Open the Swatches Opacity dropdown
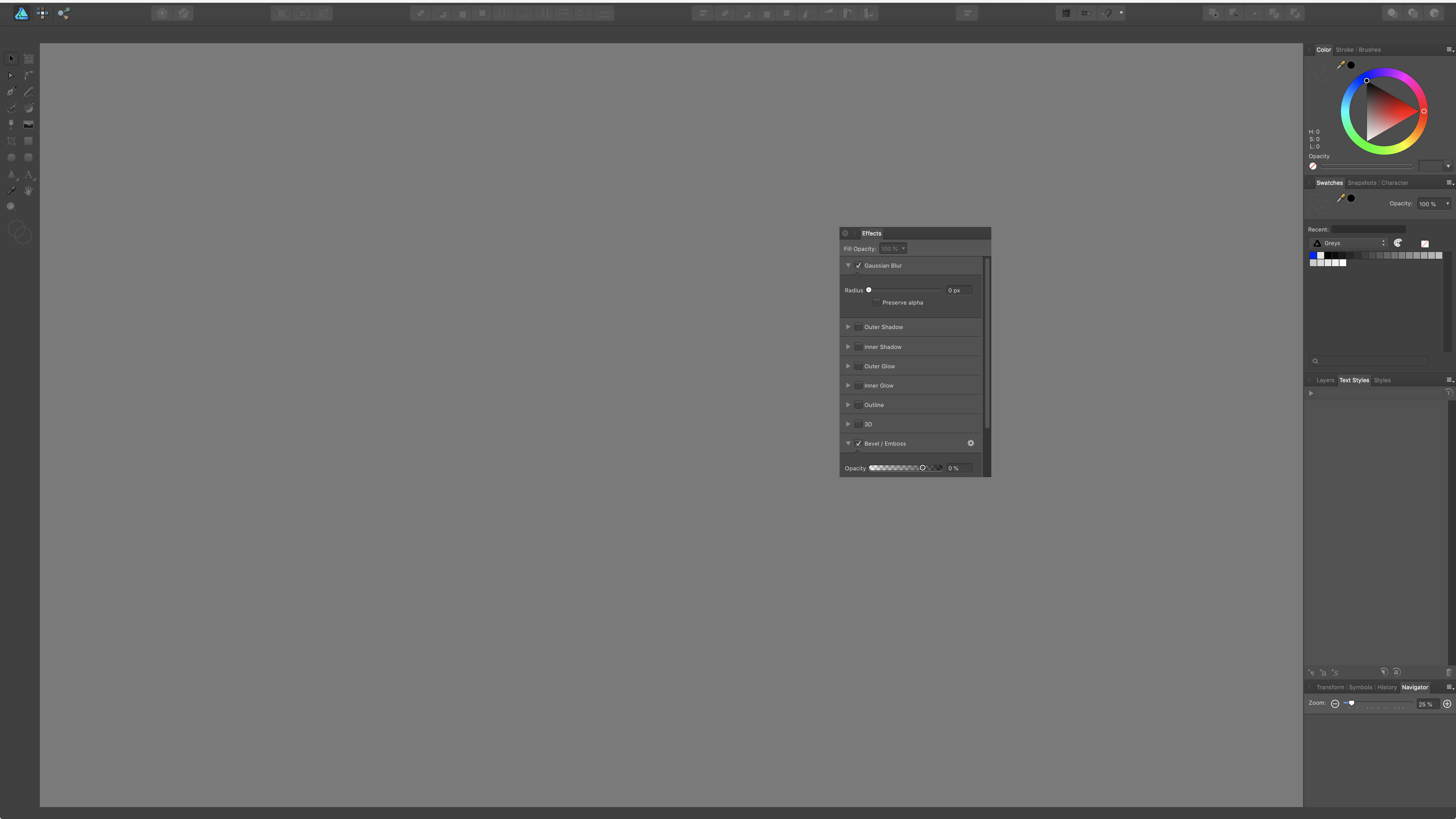Image resolution: width=1456 pixels, height=819 pixels. (x=1433, y=204)
